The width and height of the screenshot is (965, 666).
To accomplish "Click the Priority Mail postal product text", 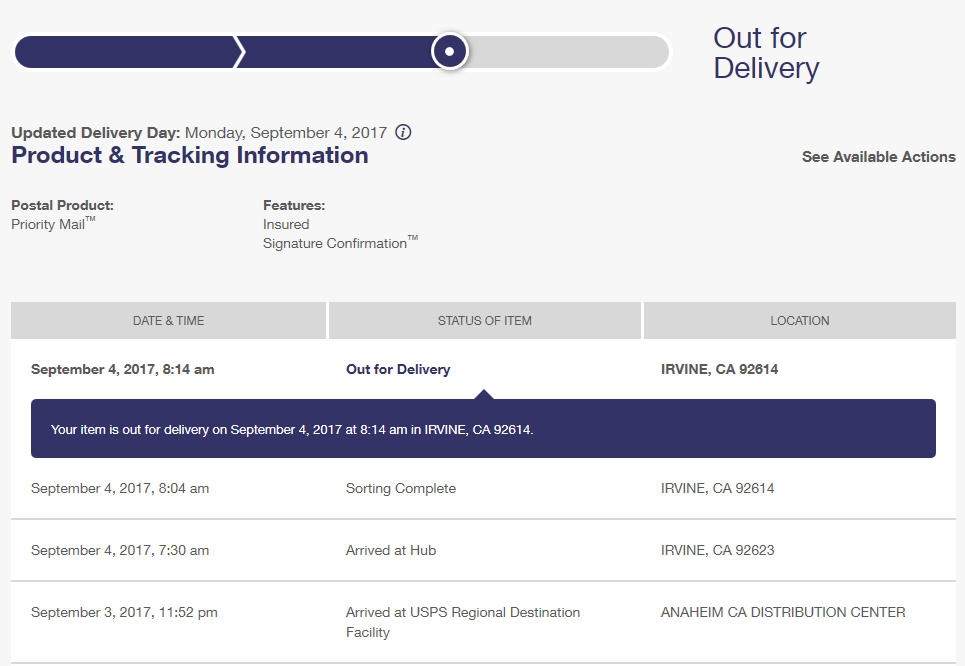I will 50,224.
